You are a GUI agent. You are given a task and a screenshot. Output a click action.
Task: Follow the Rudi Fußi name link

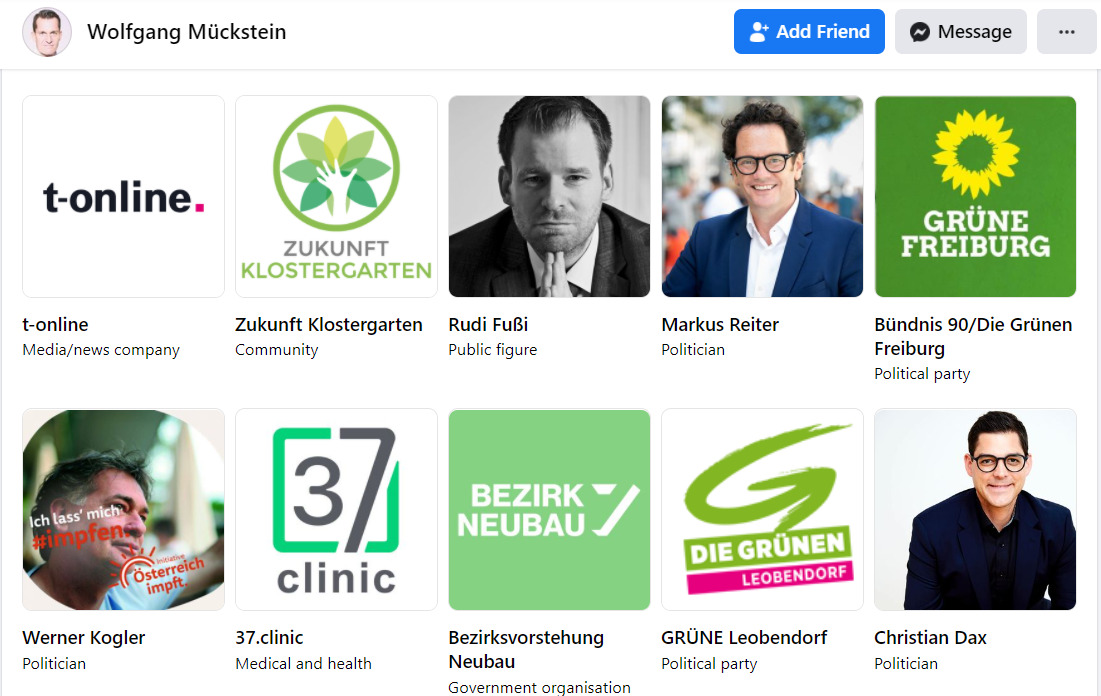coord(488,324)
